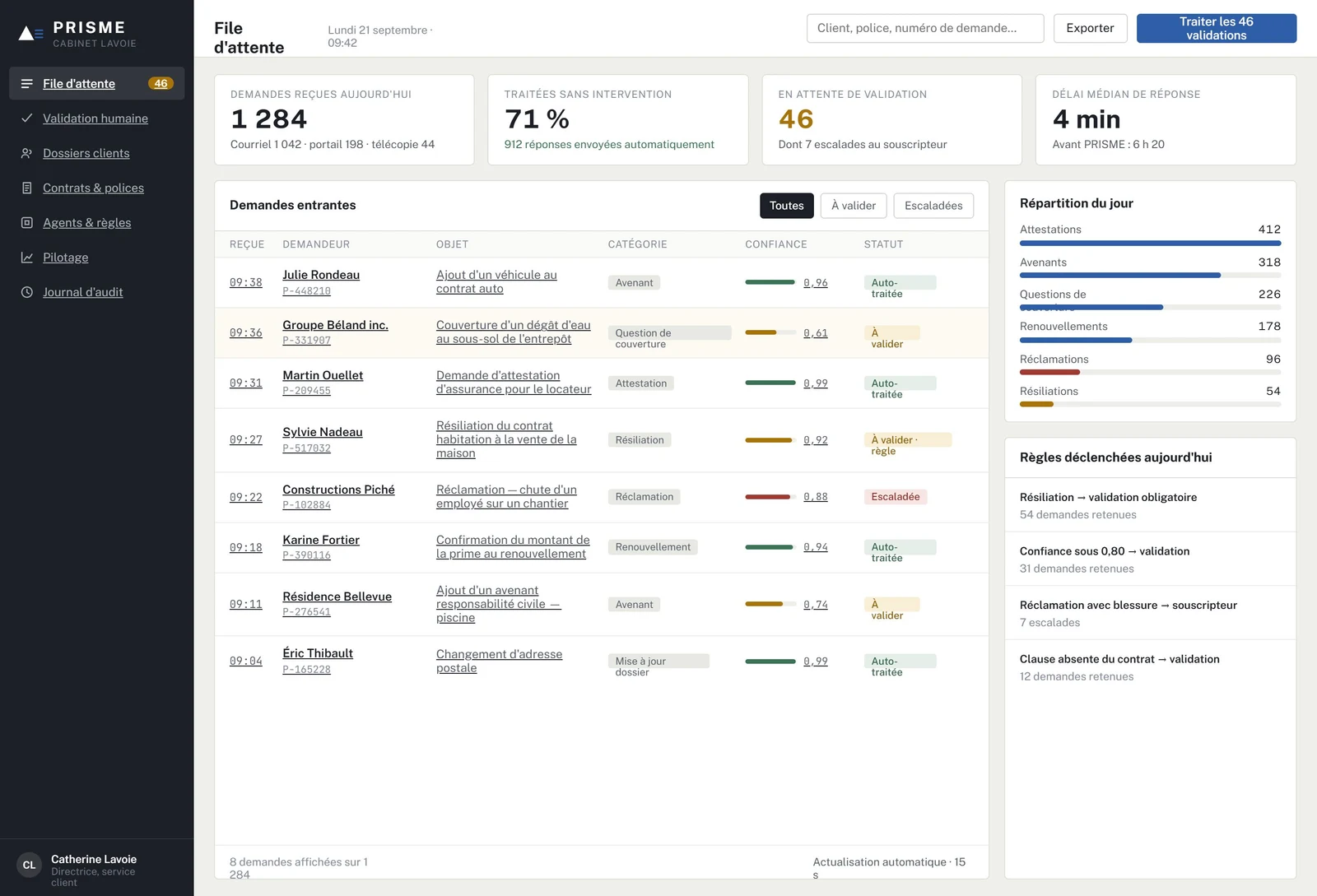Click the PRISME logo icon

tap(31, 33)
